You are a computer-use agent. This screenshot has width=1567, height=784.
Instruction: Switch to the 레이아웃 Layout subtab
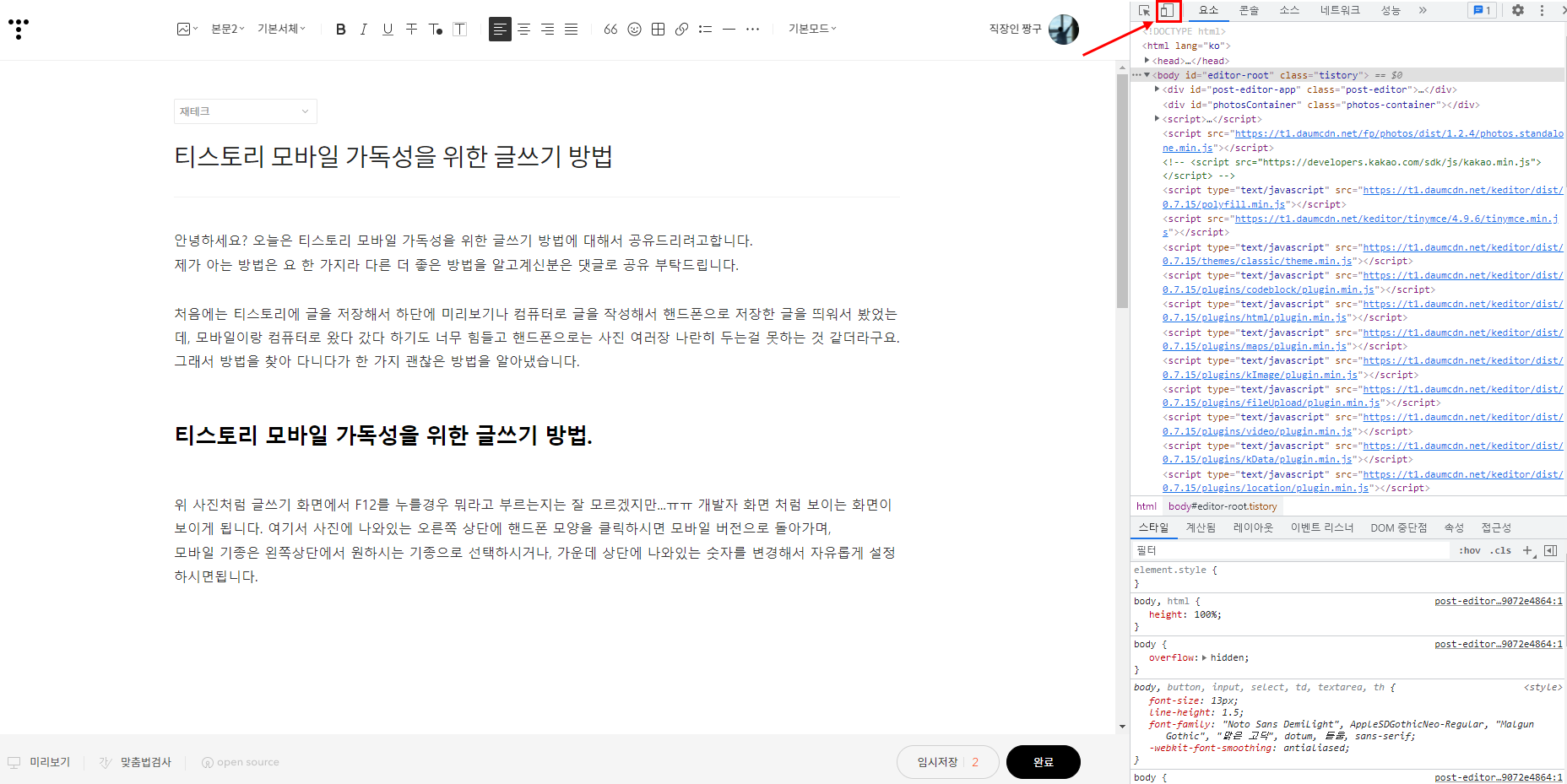click(x=1253, y=527)
